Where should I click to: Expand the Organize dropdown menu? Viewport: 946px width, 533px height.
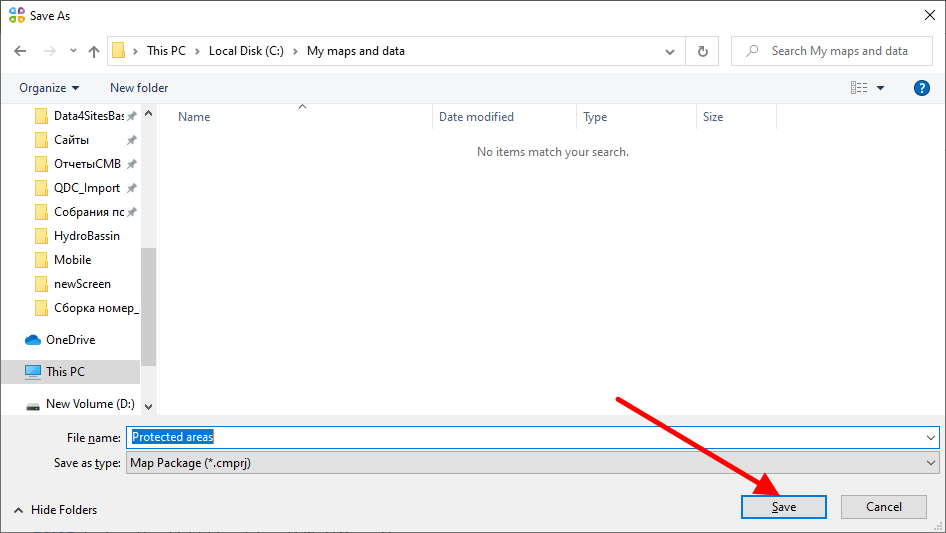[x=49, y=88]
